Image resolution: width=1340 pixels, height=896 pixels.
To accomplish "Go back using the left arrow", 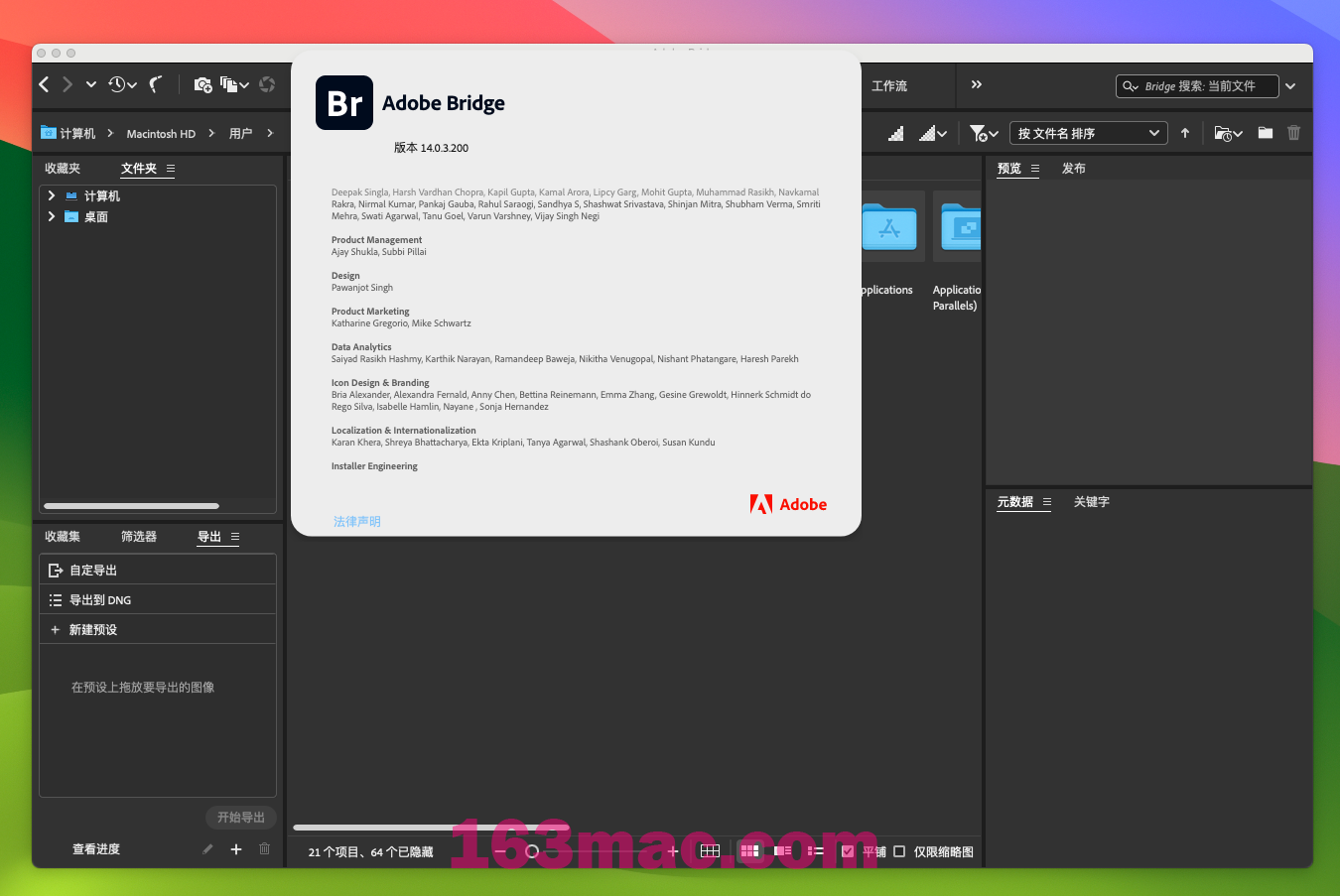I will (44, 84).
